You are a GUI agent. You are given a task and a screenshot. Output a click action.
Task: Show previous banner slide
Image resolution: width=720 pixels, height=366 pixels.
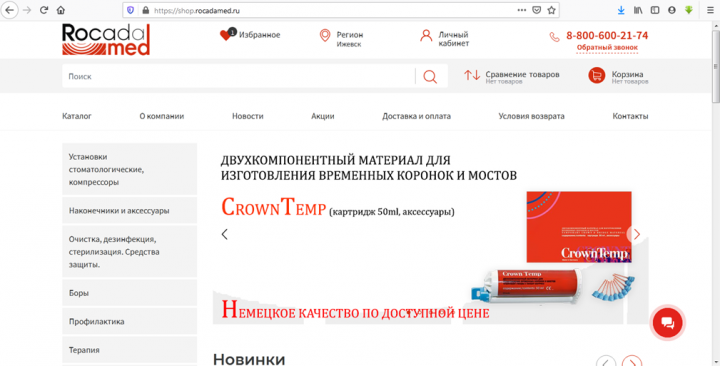(x=225, y=234)
